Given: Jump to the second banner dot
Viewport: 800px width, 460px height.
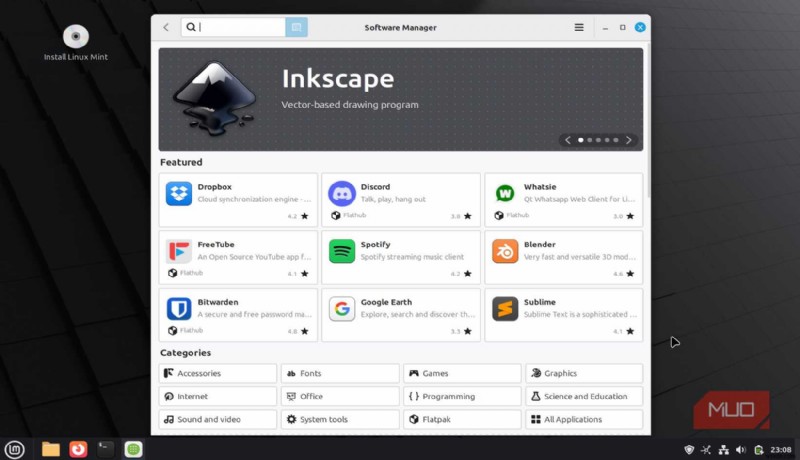Looking at the screenshot, I should coord(590,140).
